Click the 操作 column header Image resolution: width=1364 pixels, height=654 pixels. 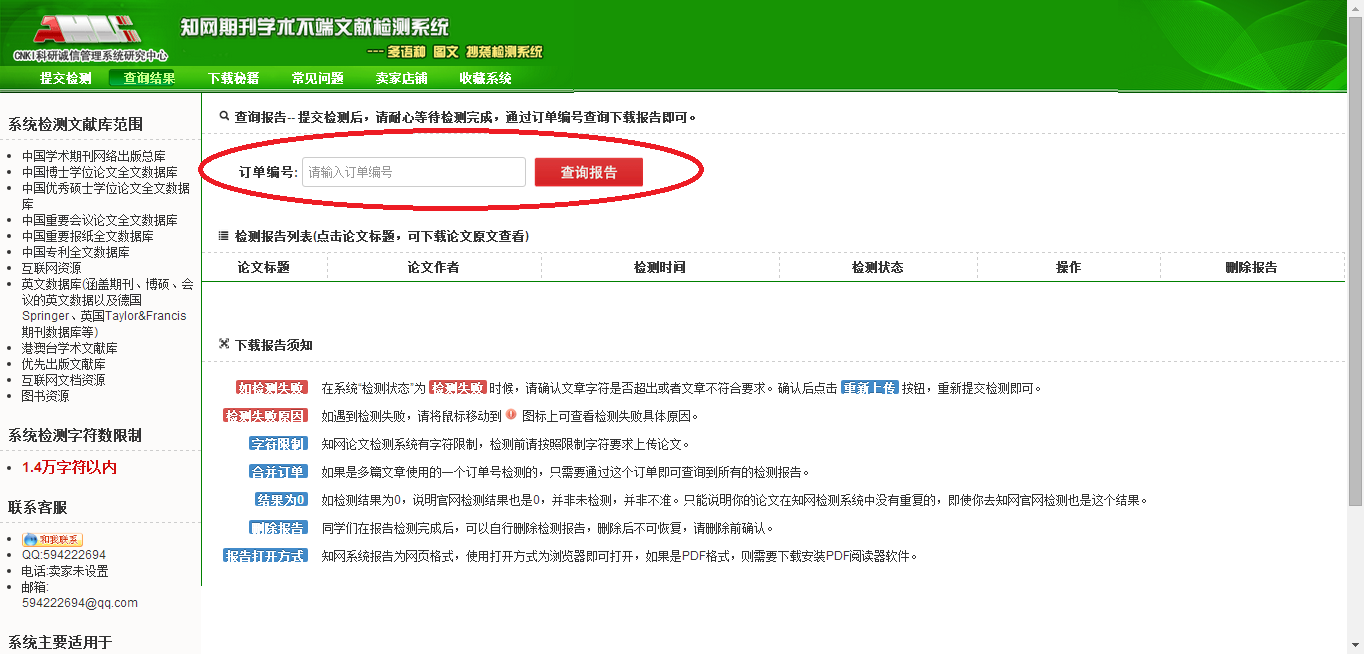coord(1068,267)
